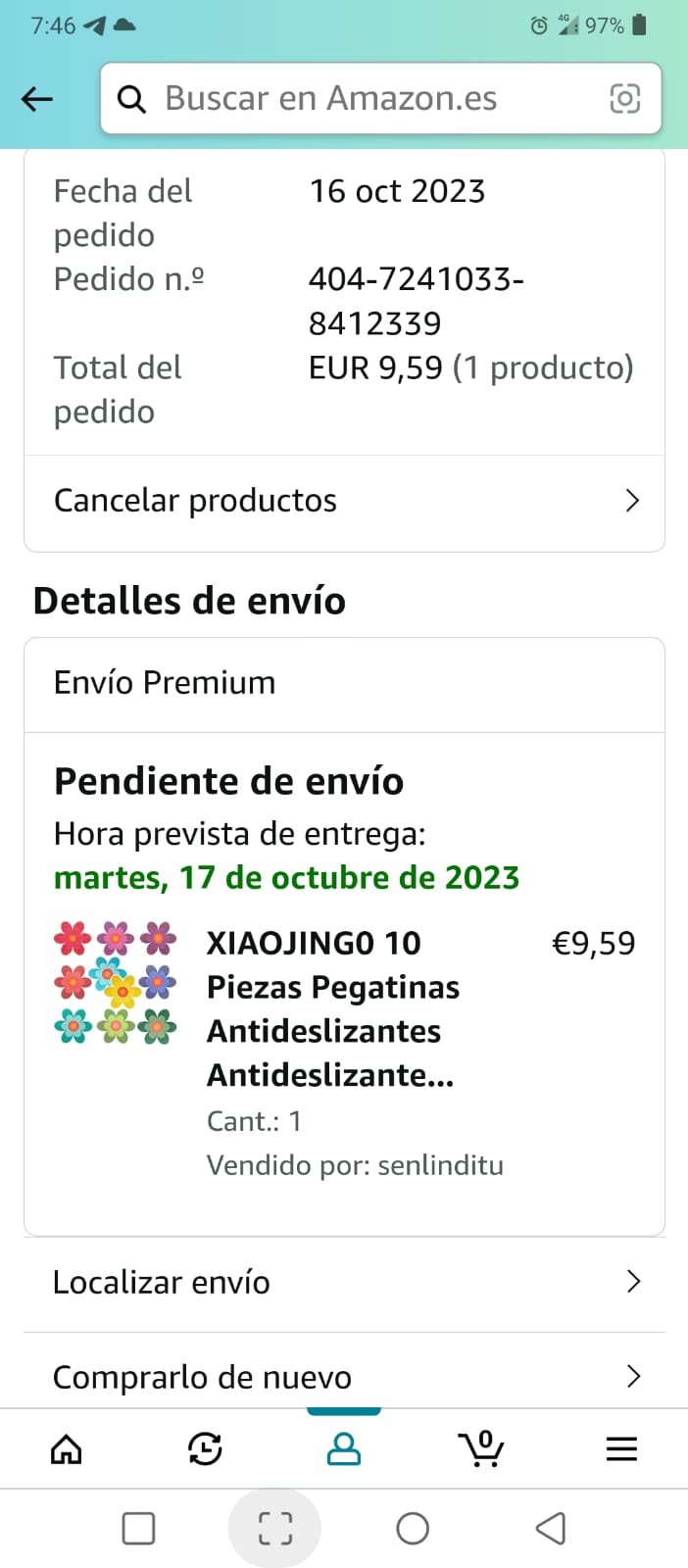Open the shopping cart icon
The image size is (688, 1568).
coord(481,1447)
